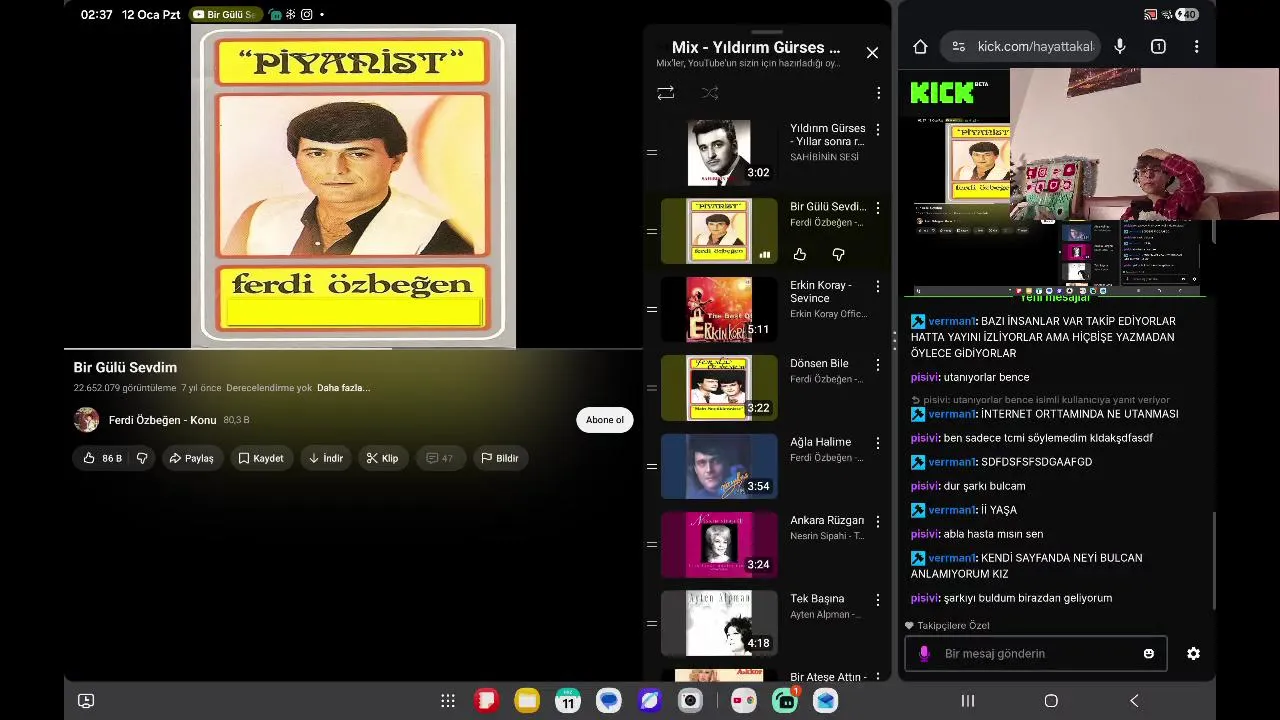
Task: Open the yellow files app in taskbar
Action: (527, 701)
